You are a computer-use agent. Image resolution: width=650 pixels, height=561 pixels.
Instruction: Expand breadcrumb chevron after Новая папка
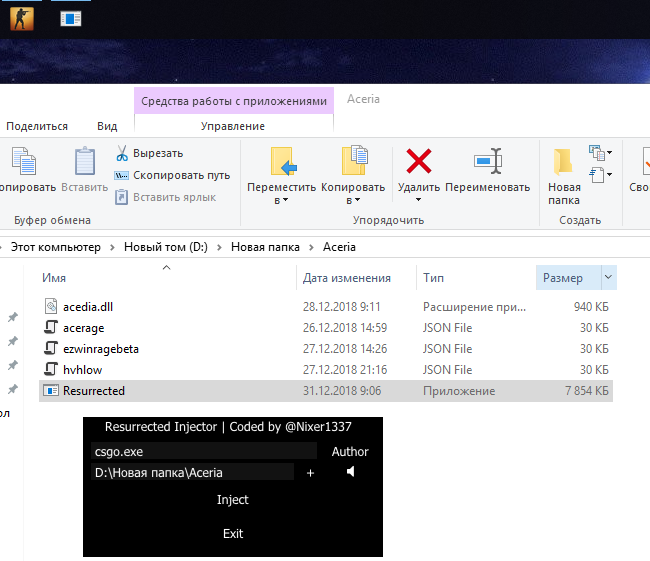point(311,248)
